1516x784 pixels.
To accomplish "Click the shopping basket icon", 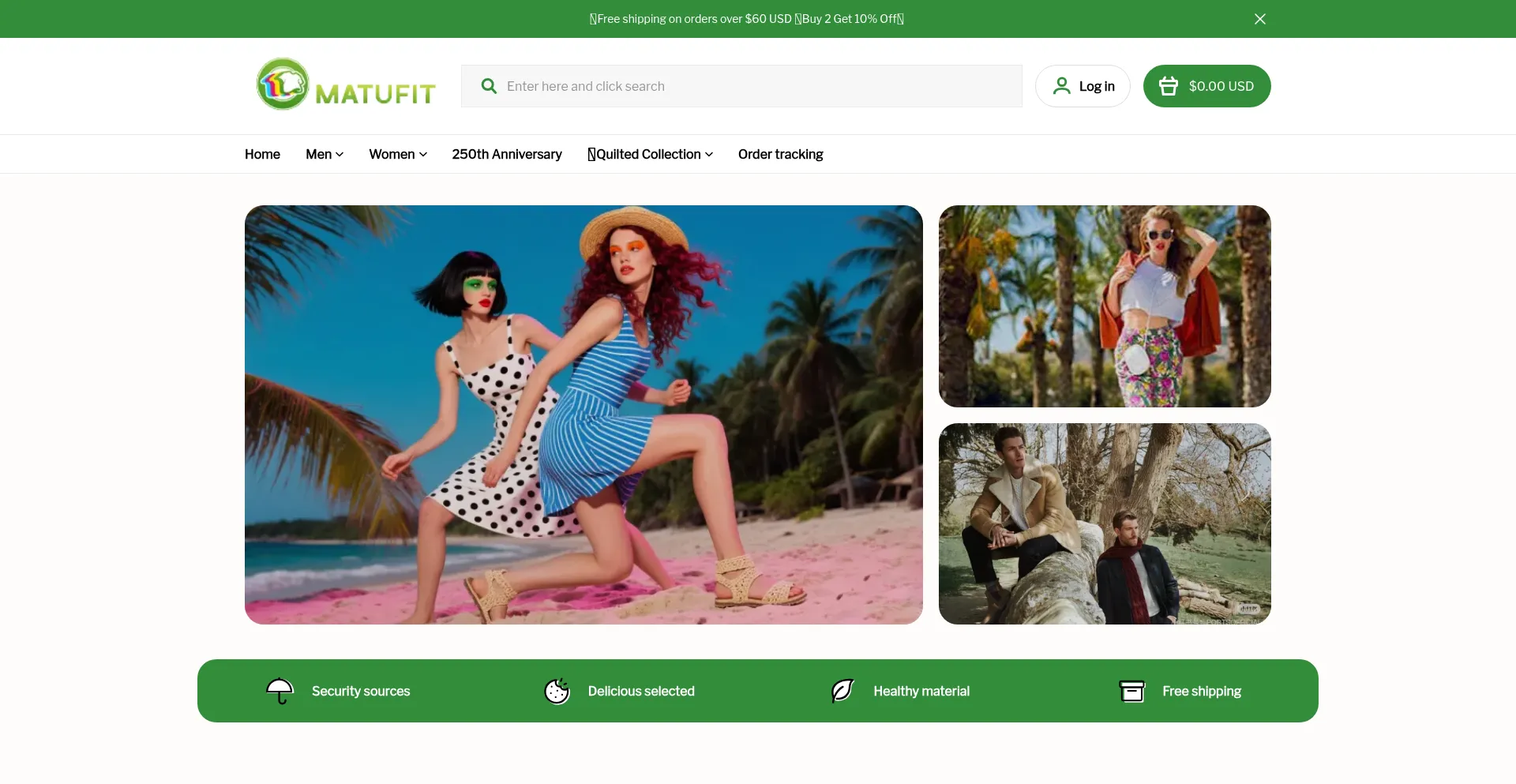I will 1169,86.
